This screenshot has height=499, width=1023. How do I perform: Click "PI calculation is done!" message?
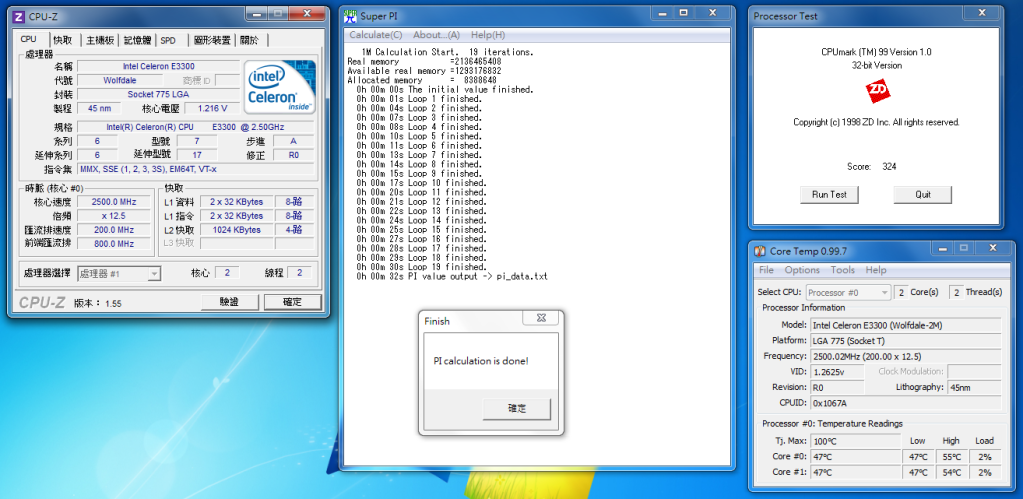pyautogui.click(x=481, y=361)
